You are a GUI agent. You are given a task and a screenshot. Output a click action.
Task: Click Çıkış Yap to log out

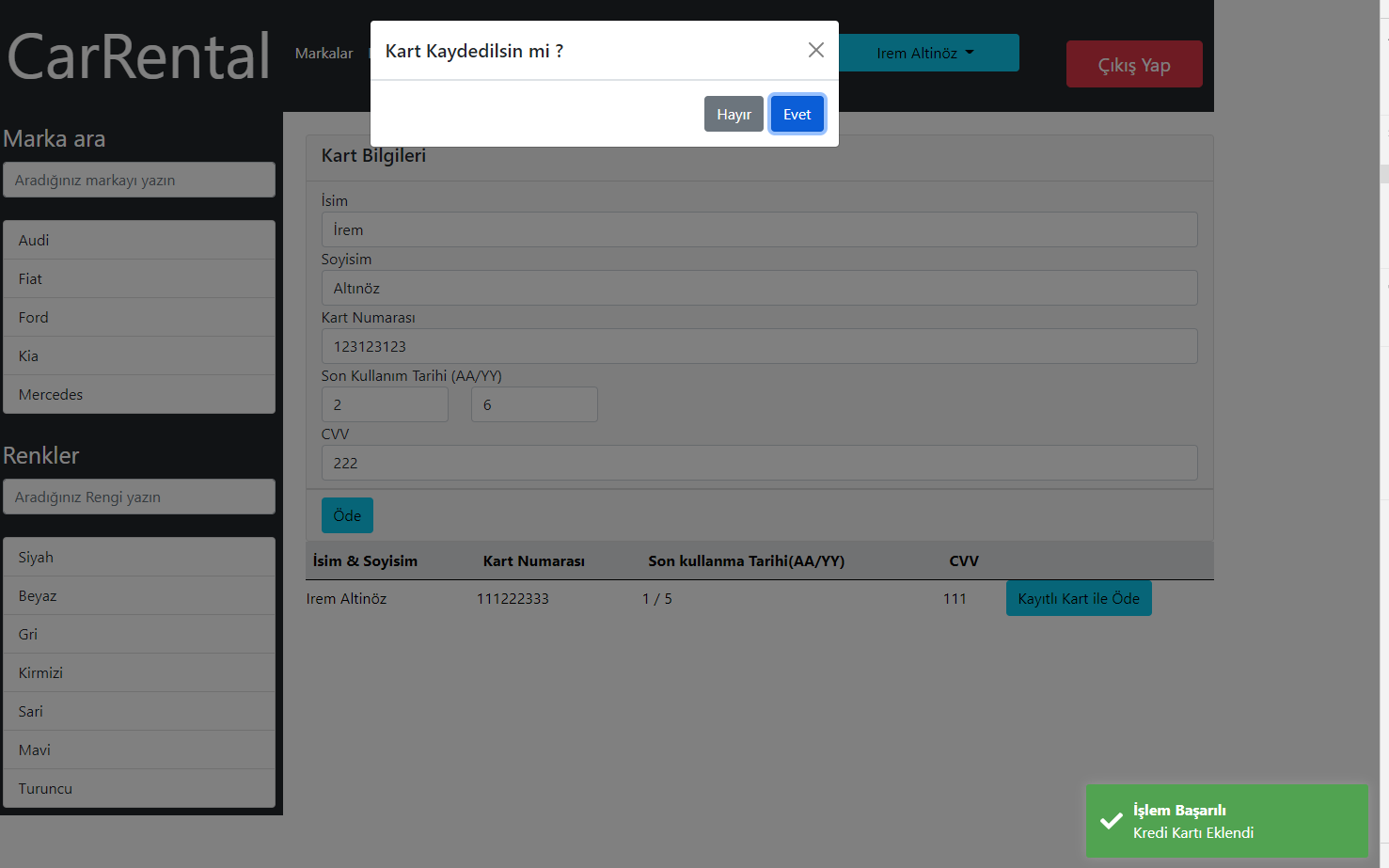1134,64
